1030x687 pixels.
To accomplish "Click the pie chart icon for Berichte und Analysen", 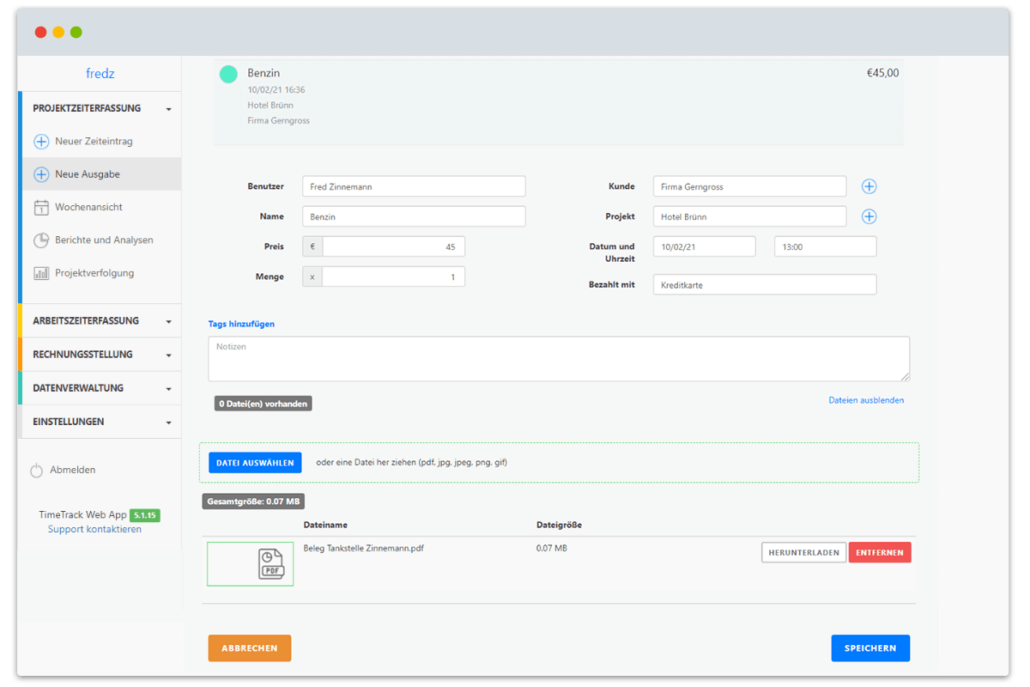I will [41, 240].
